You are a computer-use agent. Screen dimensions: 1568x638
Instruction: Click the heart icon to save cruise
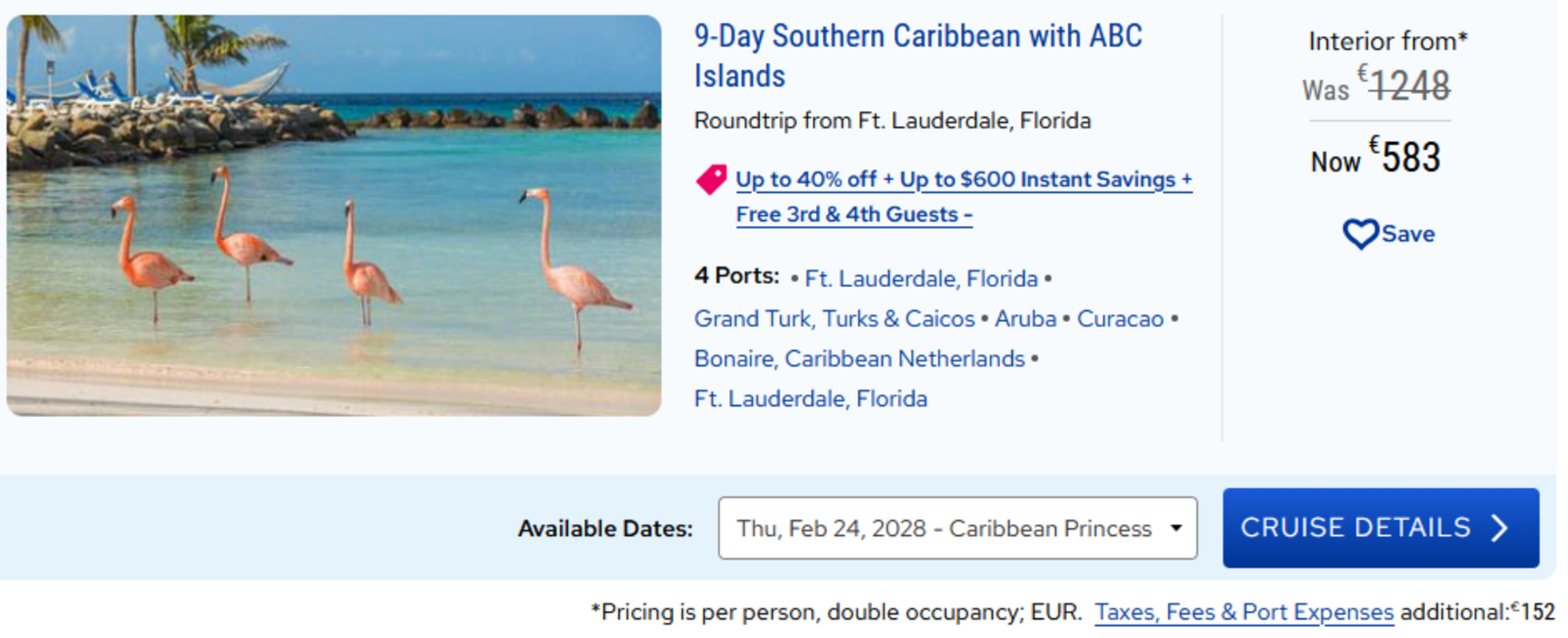click(x=1360, y=234)
